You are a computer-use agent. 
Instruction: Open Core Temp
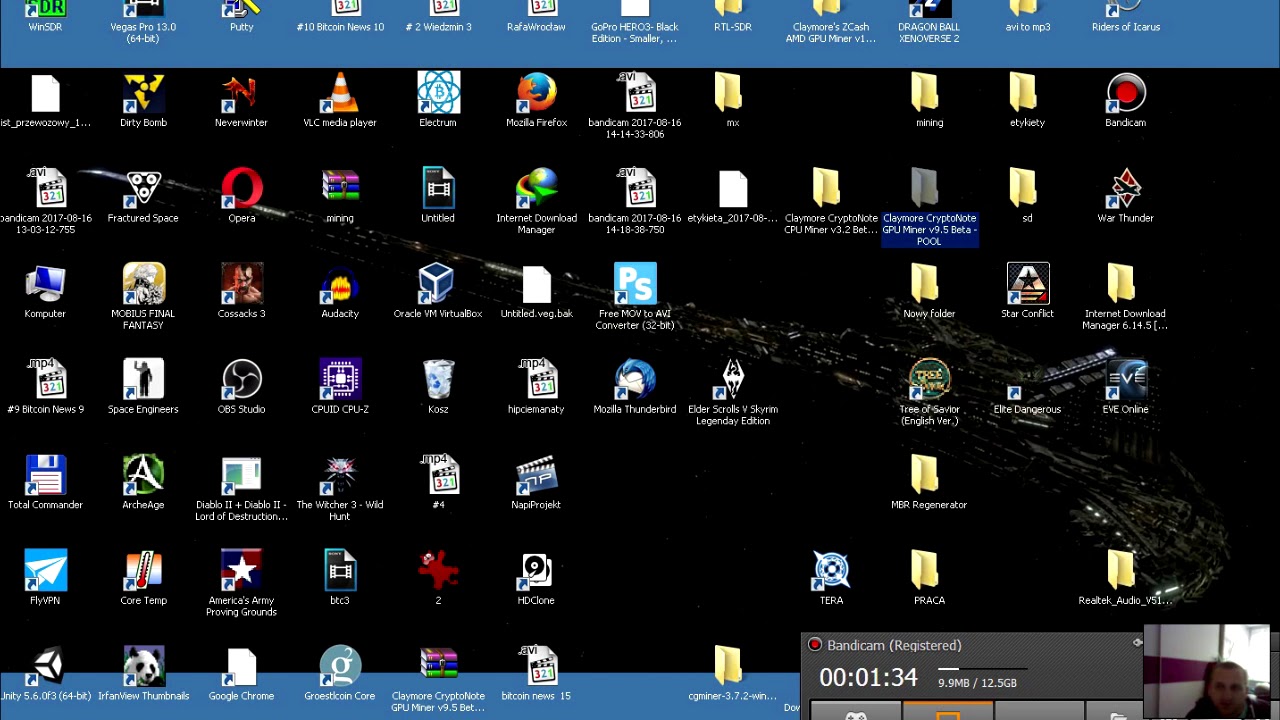pyautogui.click(x=143, y=572)
